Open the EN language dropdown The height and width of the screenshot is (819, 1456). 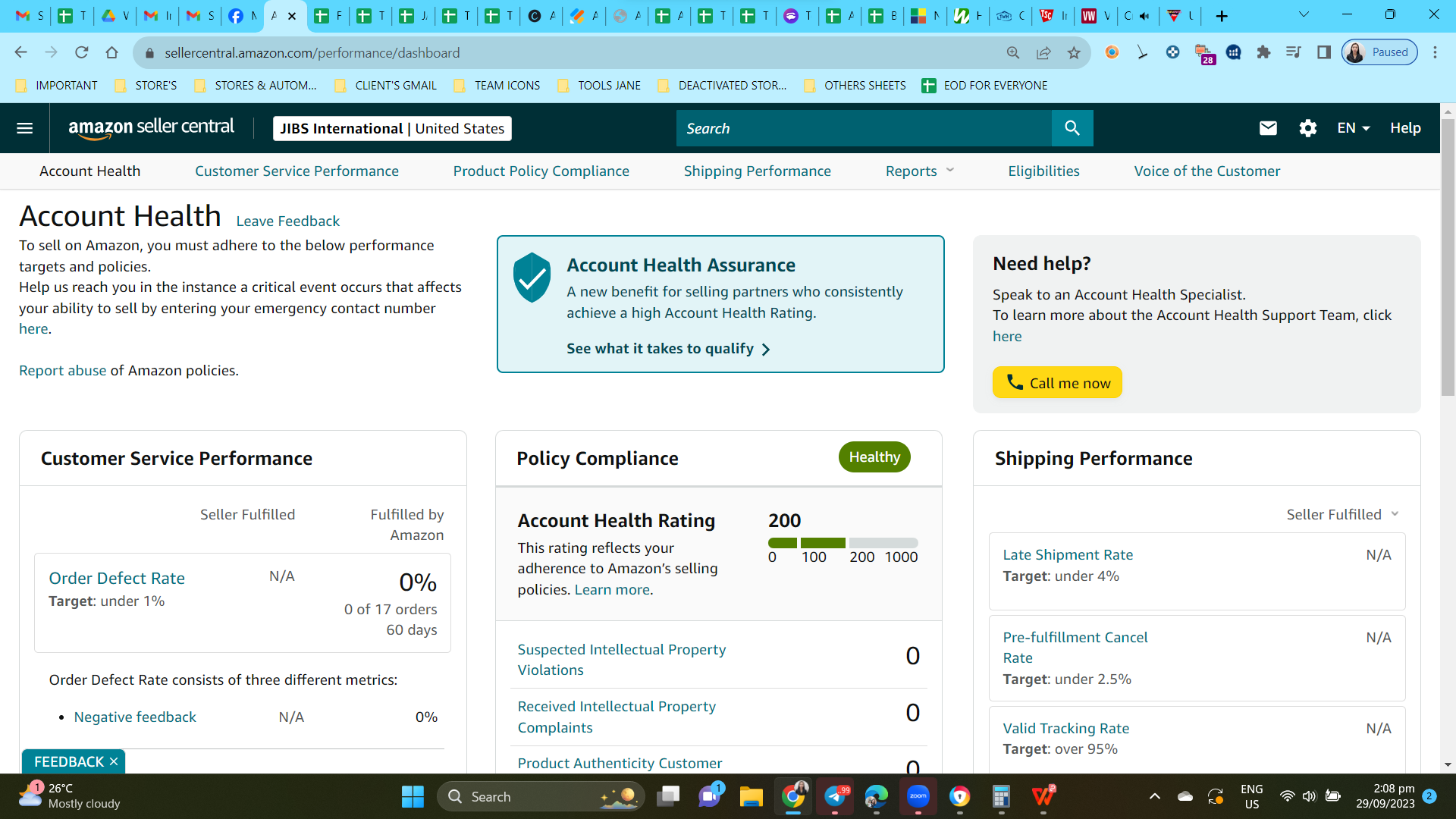tap(1354, 128)
